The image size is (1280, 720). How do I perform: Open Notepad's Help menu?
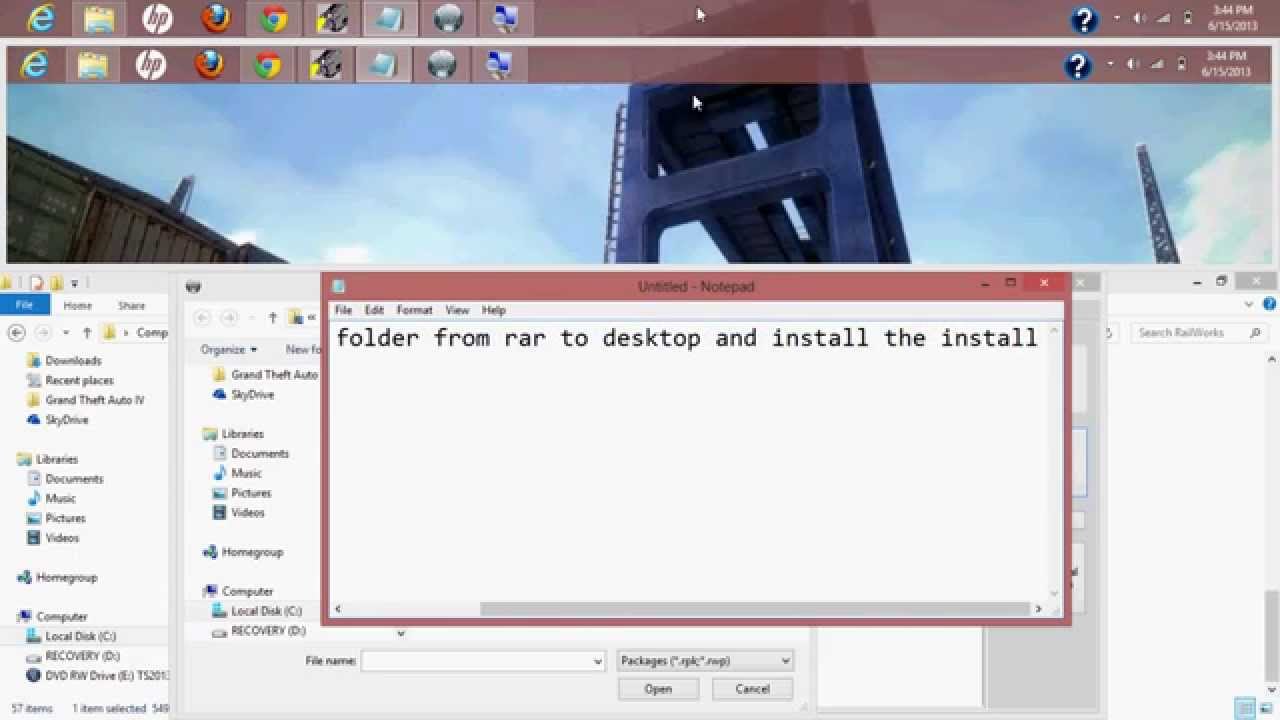click(494, 310)
